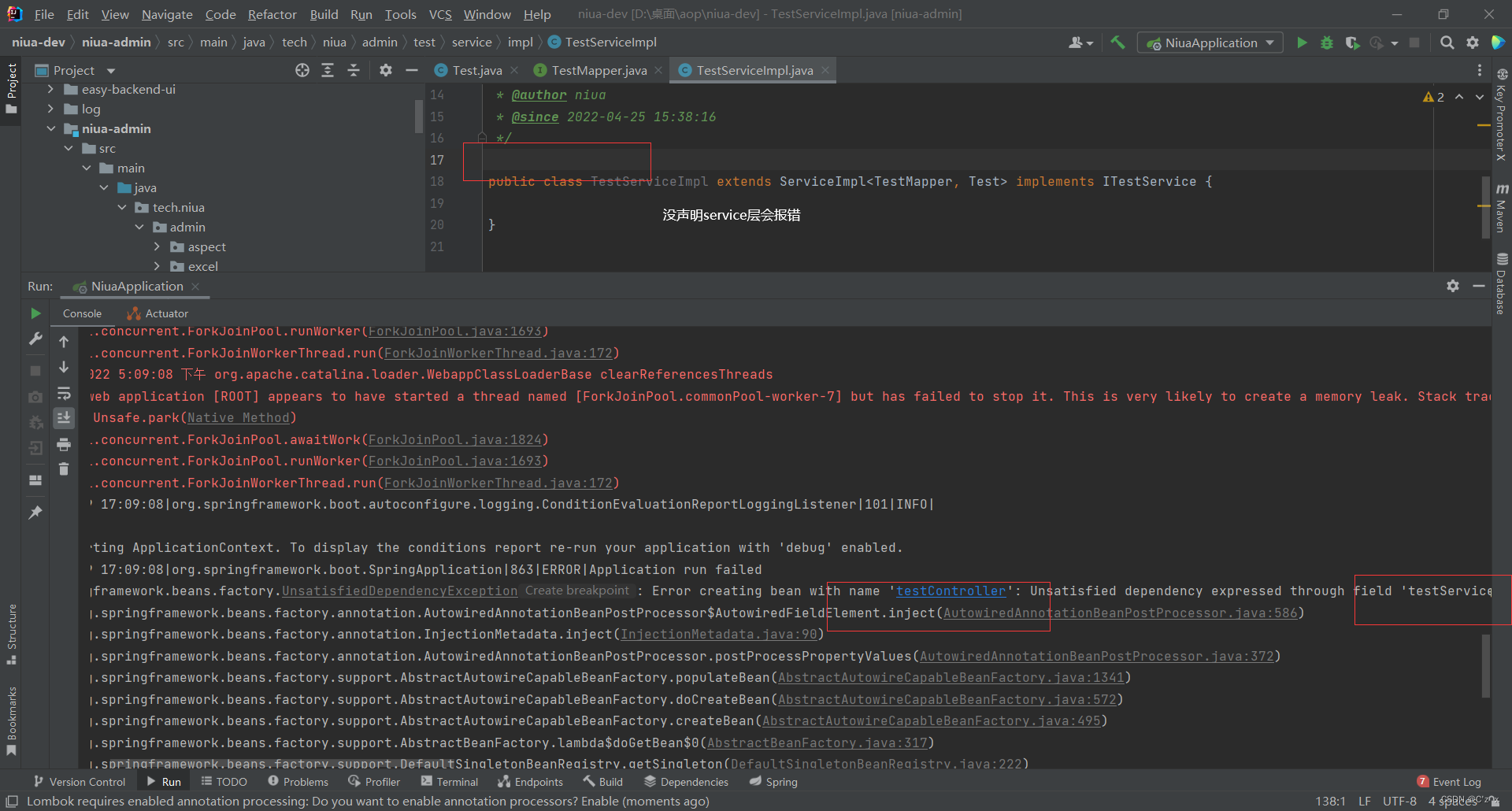Screen dimensions: 1512x811
Task: Build project using hammer icon
Action: pyautogui.click(x=1117, y=43)
